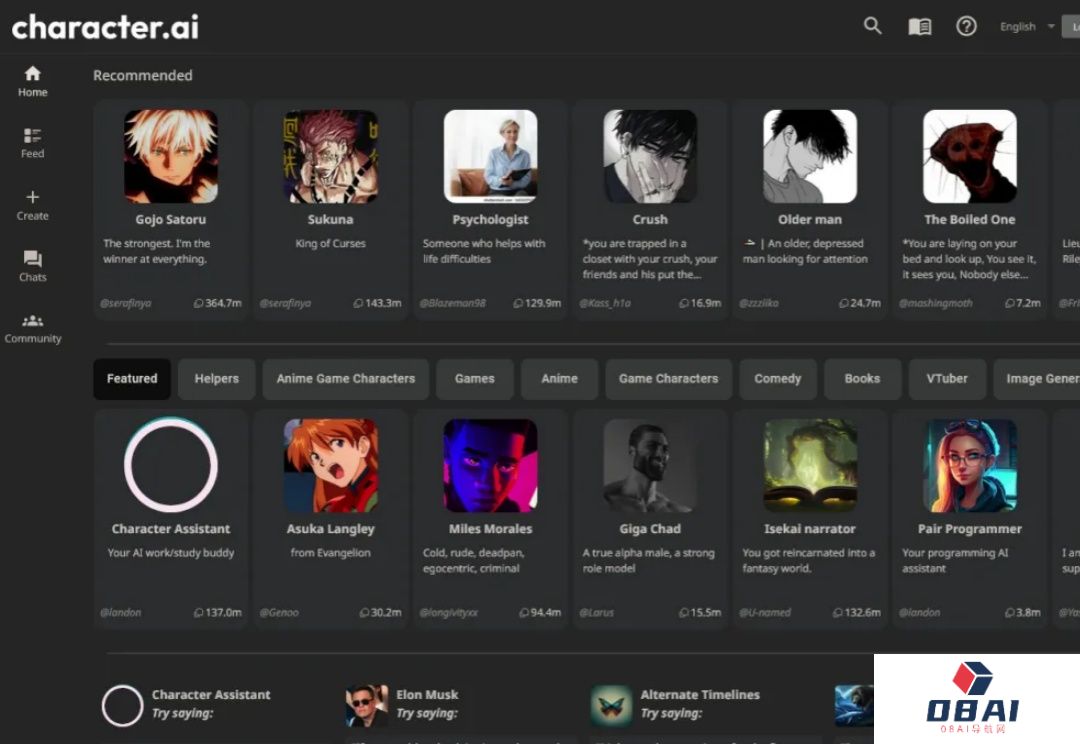1080x744 pixels.
Task: Open Older man character avatar
Action: (x=810, y=156)
